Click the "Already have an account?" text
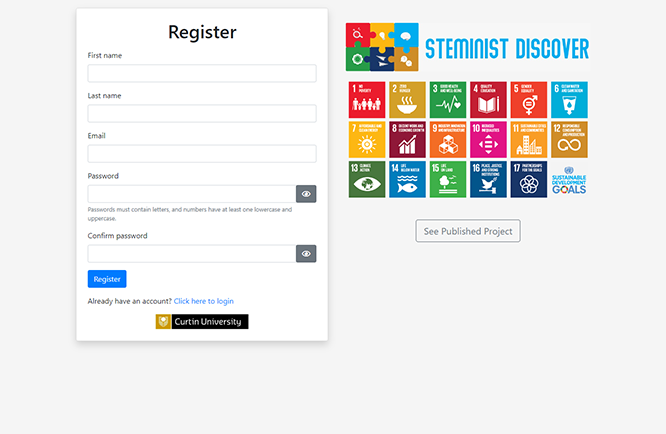The width and height of the screenshot is (666, 434). (130, 301)
